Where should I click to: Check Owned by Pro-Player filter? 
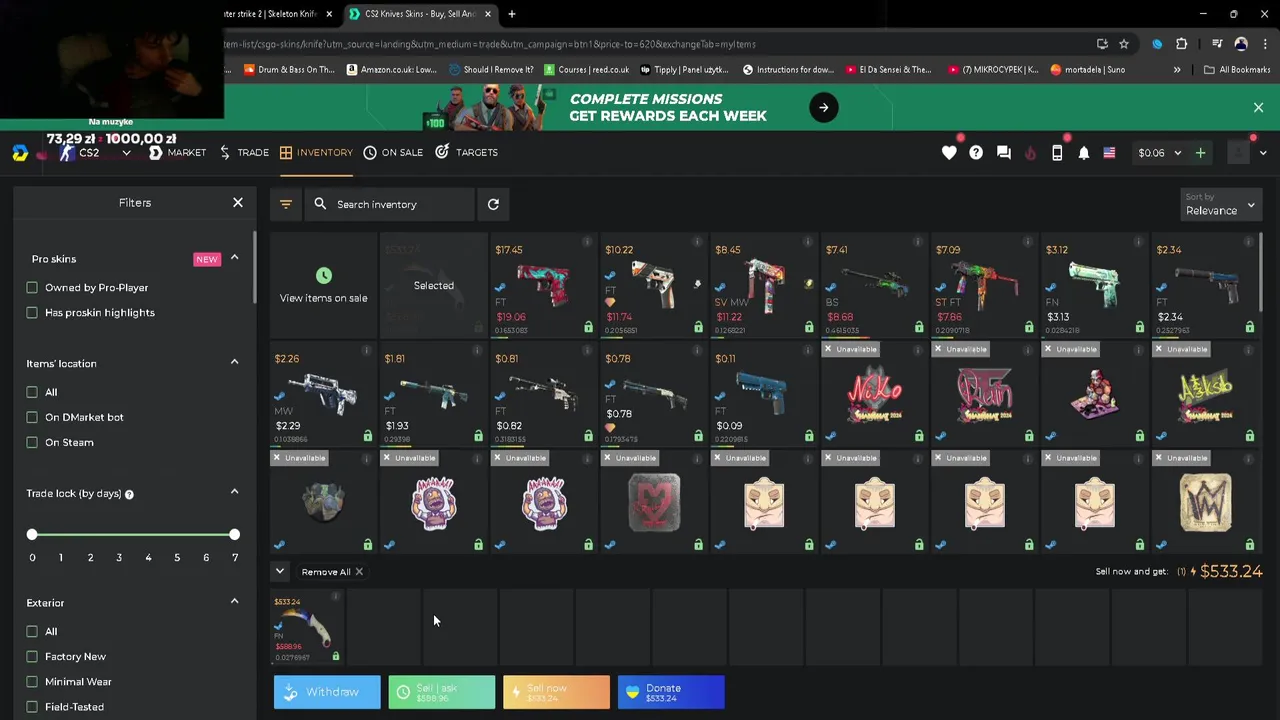point(32,288)
